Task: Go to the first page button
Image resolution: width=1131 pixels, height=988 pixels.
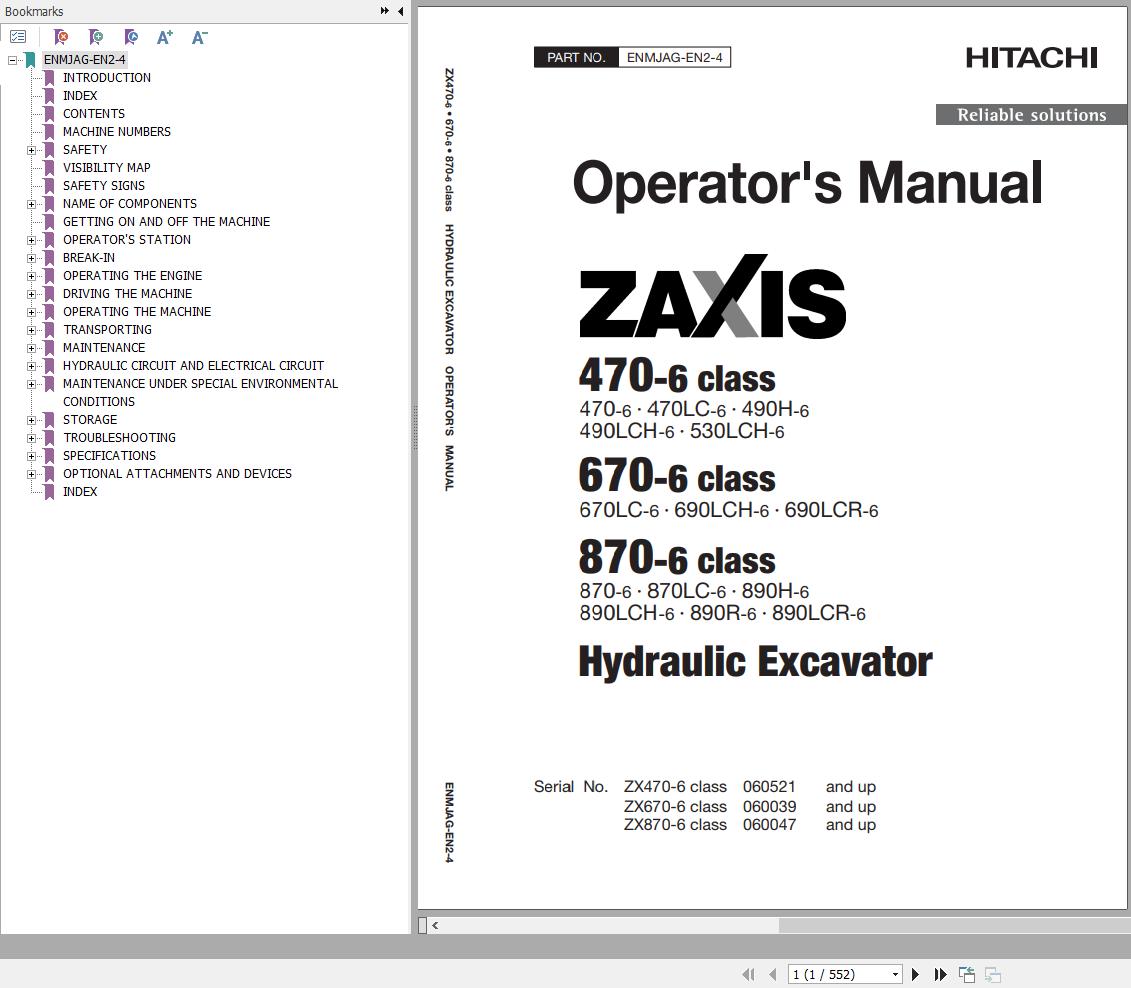Action: click(x=749, y=974)
